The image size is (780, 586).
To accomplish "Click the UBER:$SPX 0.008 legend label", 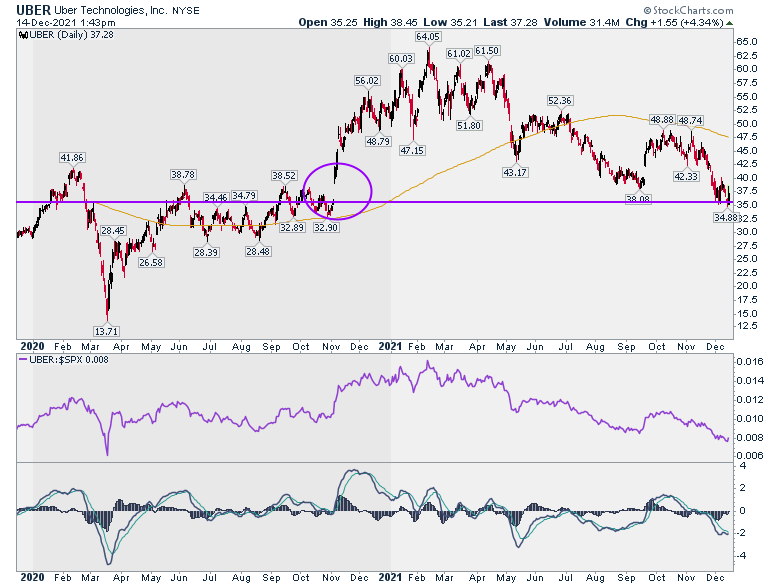I will 69,360.
